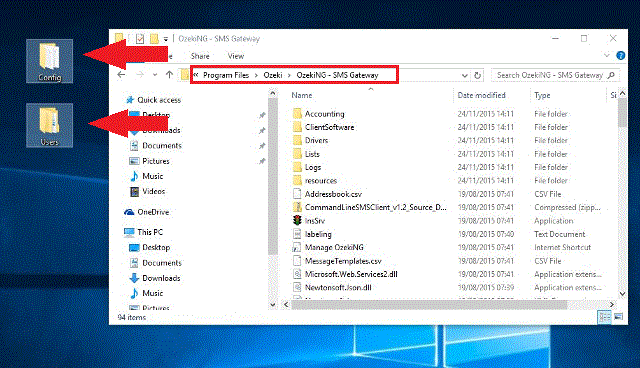This screenshot has width=640, height=368.
Task: Sort by the Type column header
Action: [x=542, y=95]
